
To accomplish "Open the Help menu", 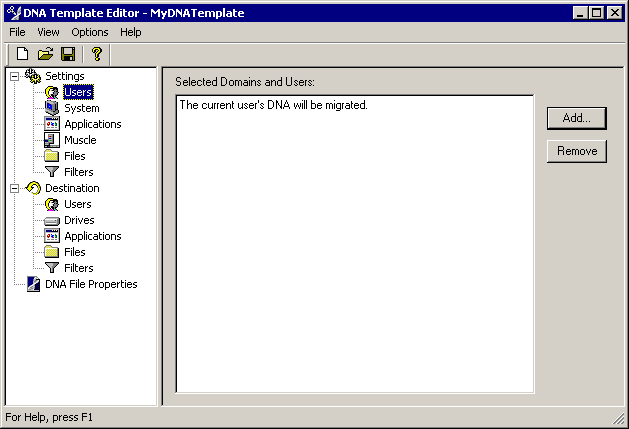I will (131, 32).
